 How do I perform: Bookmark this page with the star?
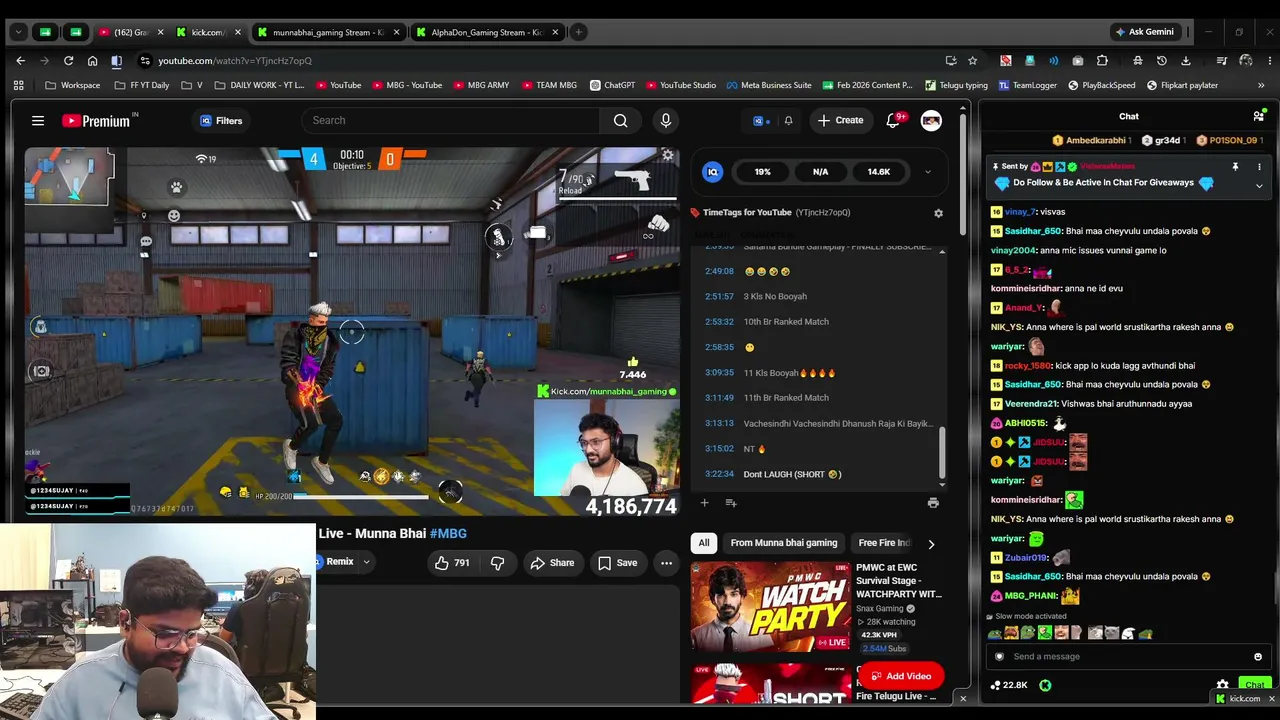click(972, 61)
